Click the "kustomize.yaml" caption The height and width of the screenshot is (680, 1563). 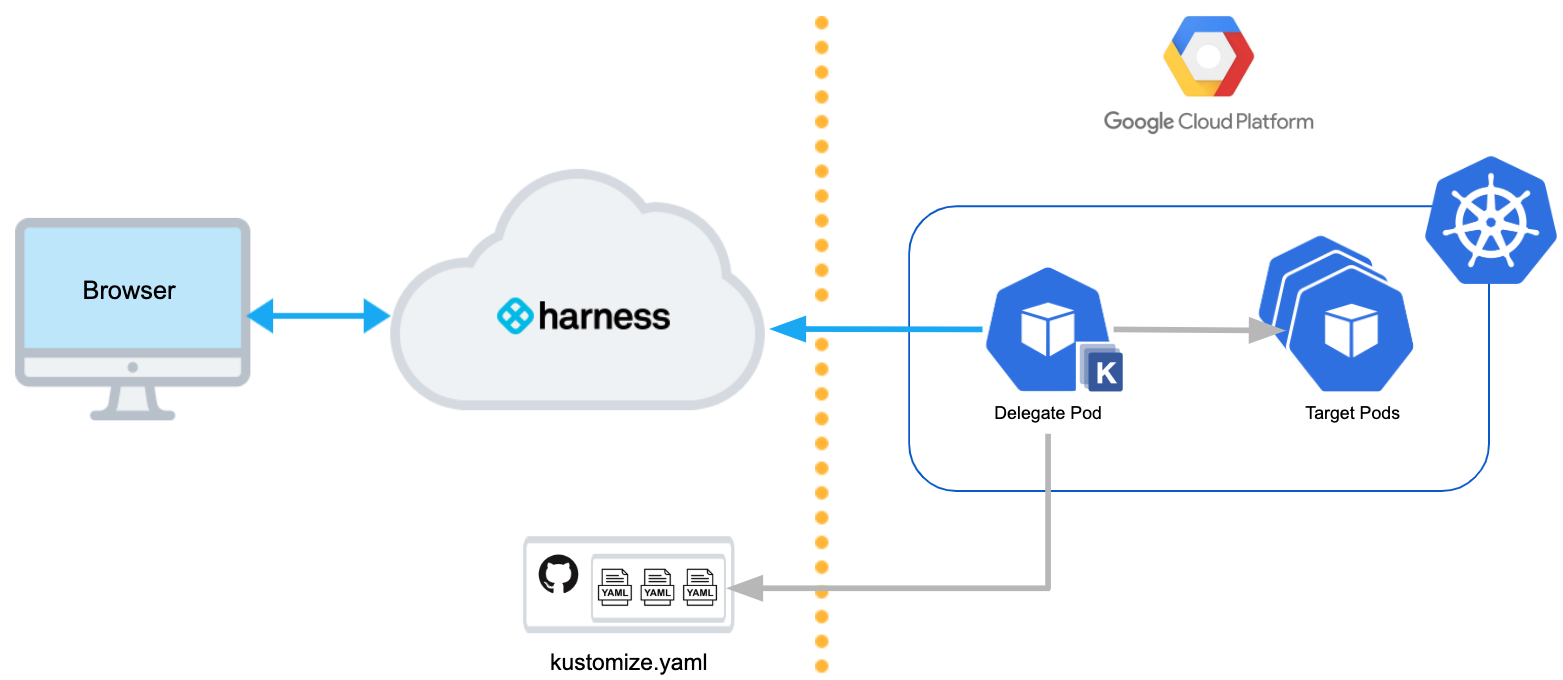click(x=629, y=662)
